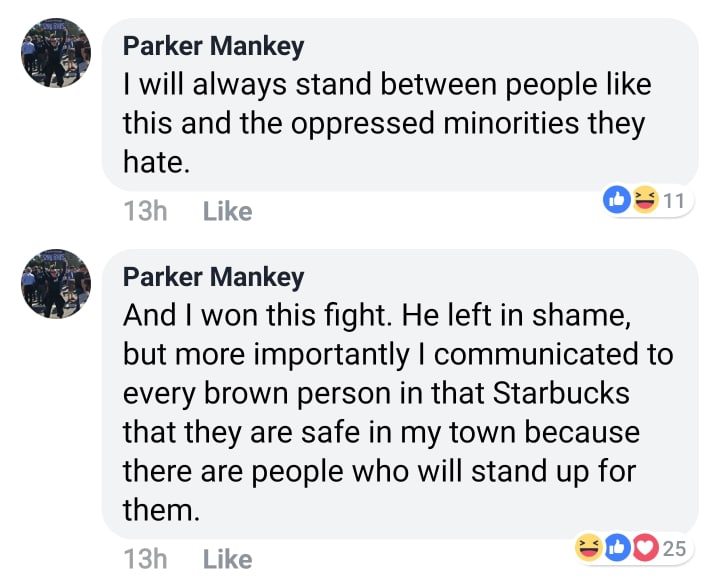Like the comment ending with 'they hate.'
The width and height of the screenshot is (702, 581).
pyautogui.click(x=227, y=211)
